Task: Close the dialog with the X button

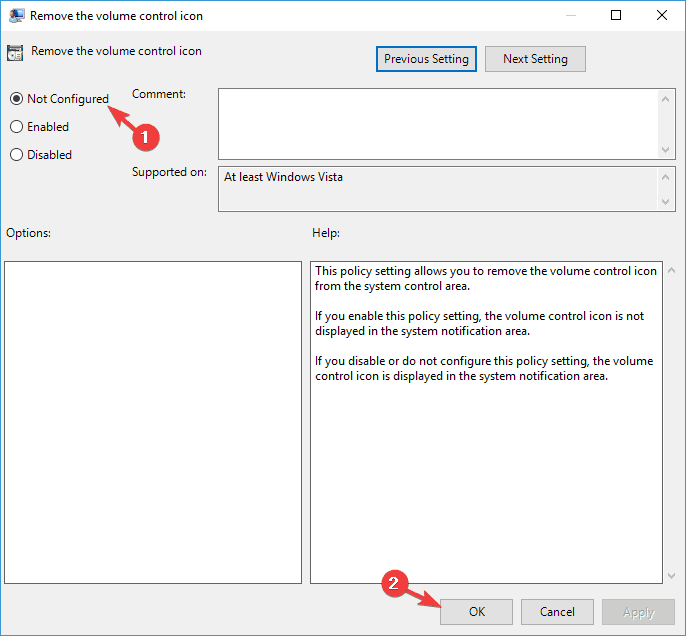Action: tap(662, 16)
